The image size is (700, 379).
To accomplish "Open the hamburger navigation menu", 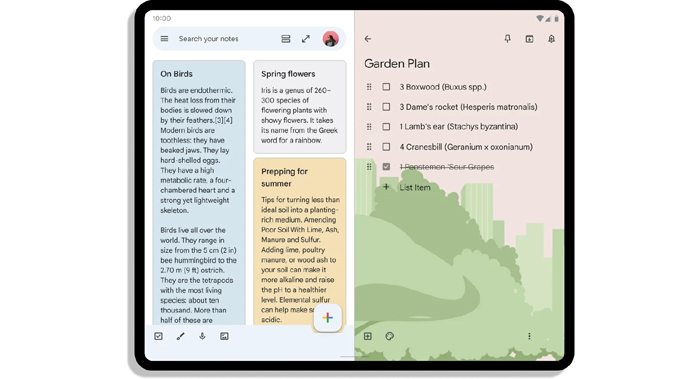I will (x=164, y=39).
